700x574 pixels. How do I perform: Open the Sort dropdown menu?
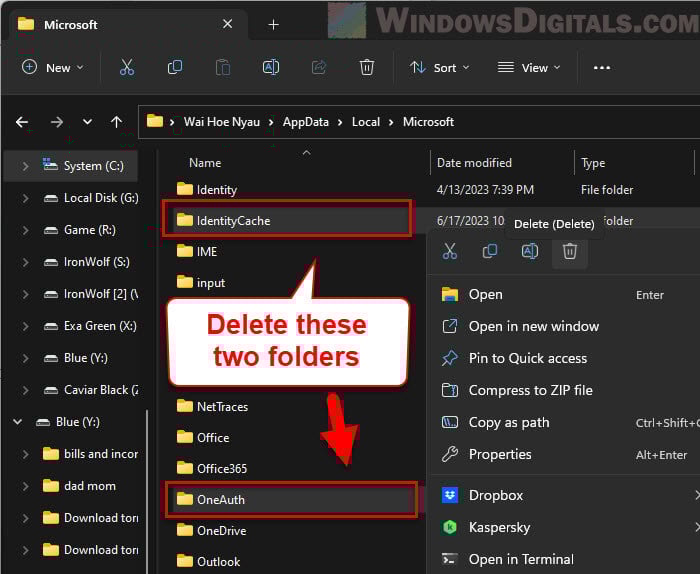[440, 68]
